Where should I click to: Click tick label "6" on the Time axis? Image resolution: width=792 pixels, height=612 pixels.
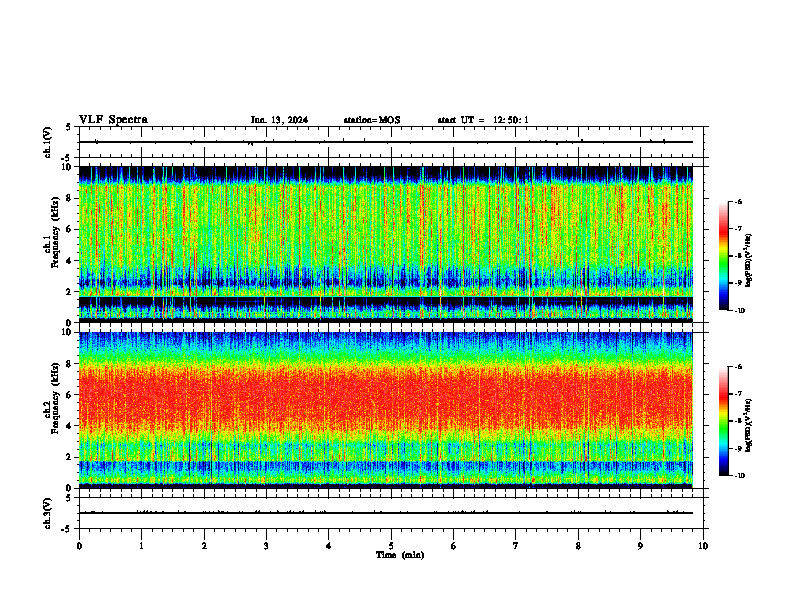454,546
